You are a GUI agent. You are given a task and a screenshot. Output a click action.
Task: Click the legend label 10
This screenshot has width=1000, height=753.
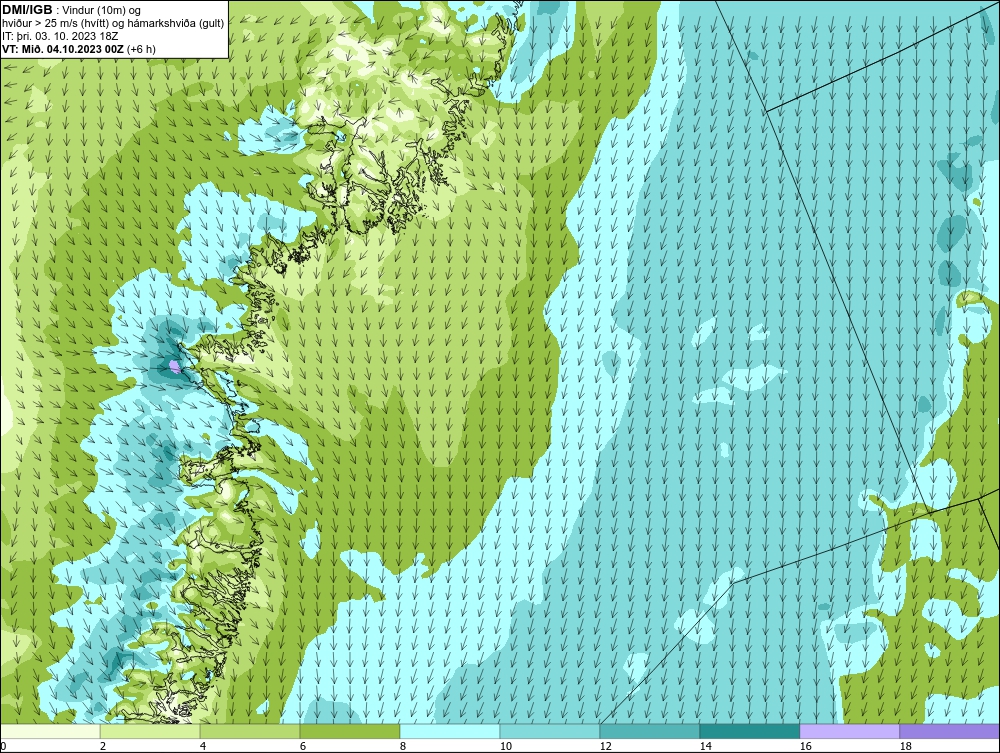tap(506, 746)
